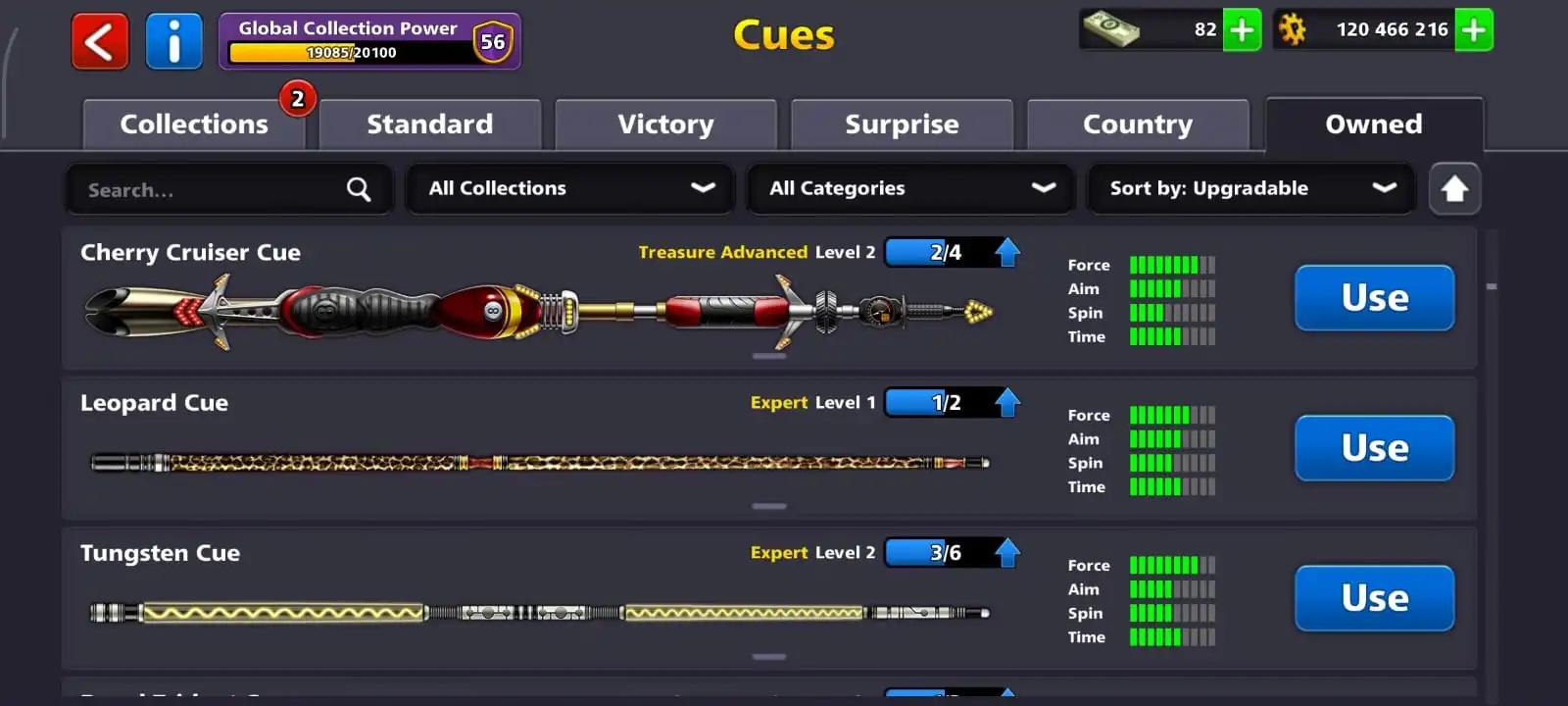Change the Sort by: Upgradable option
The image size is (1568, 706).
[x=1251, y=188]
